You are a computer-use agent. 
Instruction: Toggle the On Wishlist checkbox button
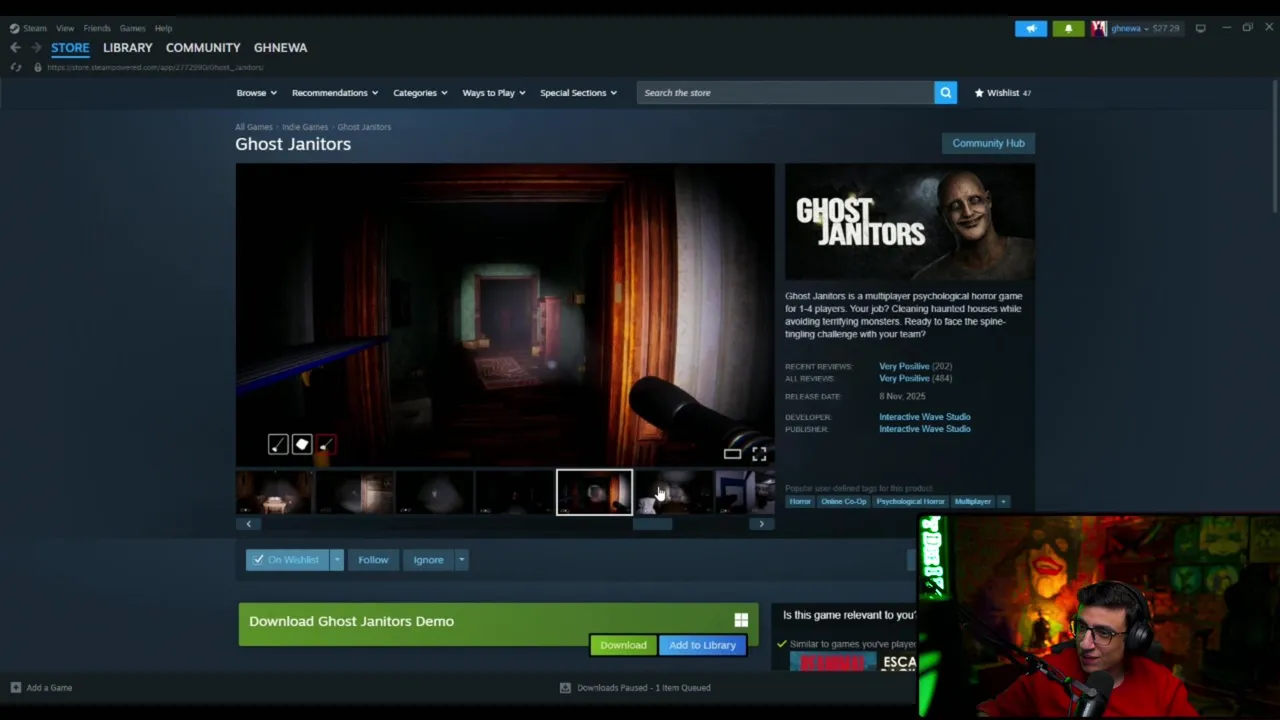point(287,560)
